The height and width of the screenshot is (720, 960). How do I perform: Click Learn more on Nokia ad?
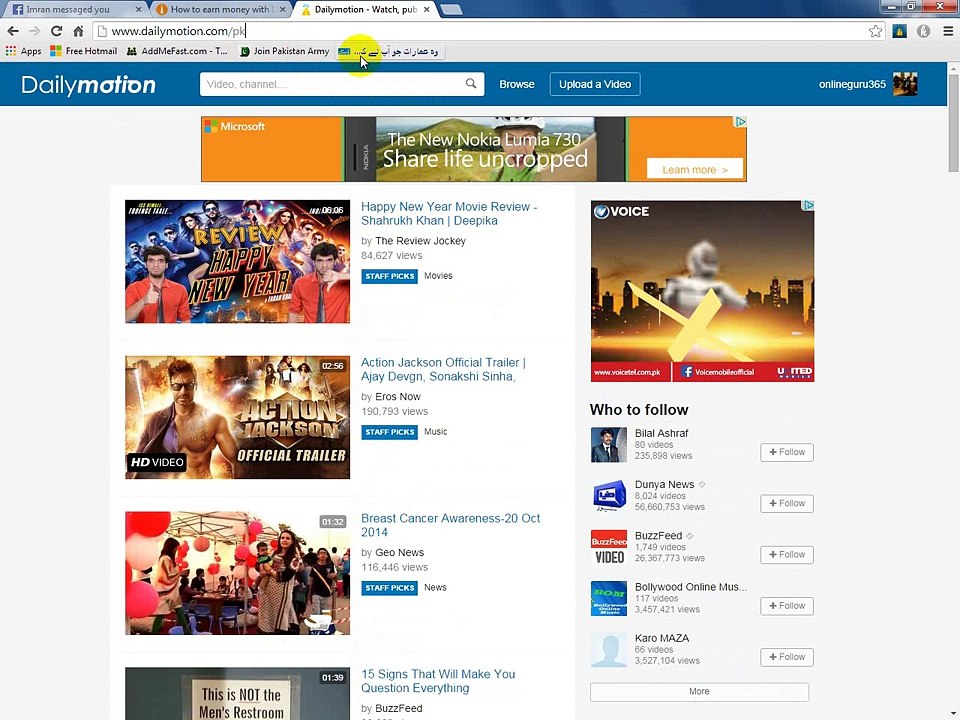click(694, 170)
